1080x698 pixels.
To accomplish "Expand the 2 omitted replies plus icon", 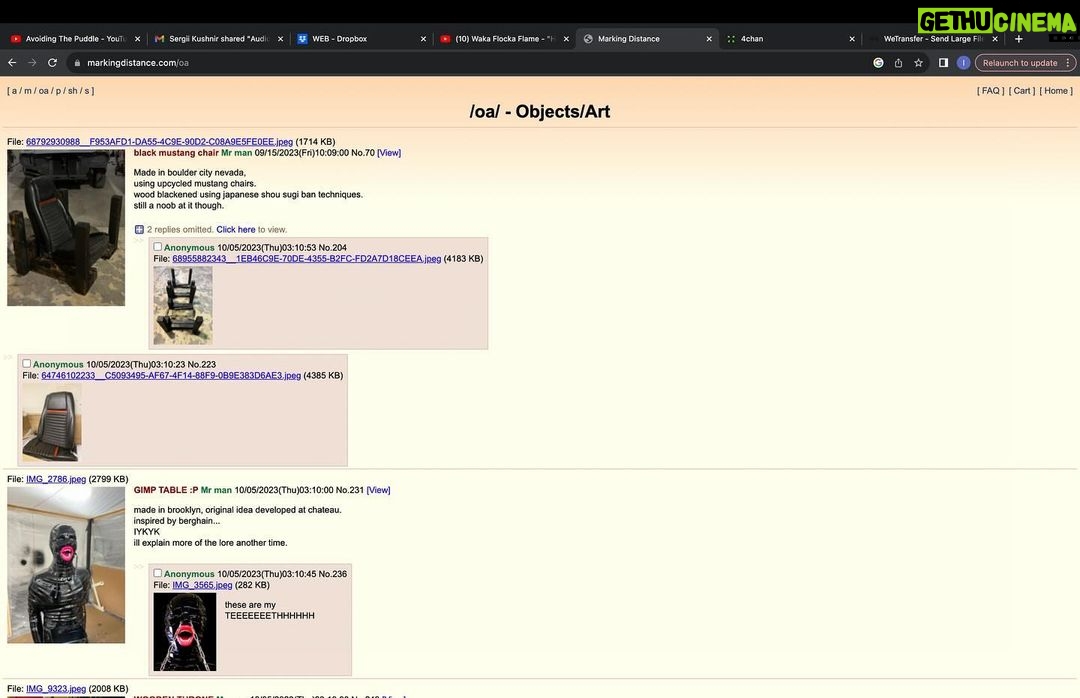I will click(x=139, y=229).
